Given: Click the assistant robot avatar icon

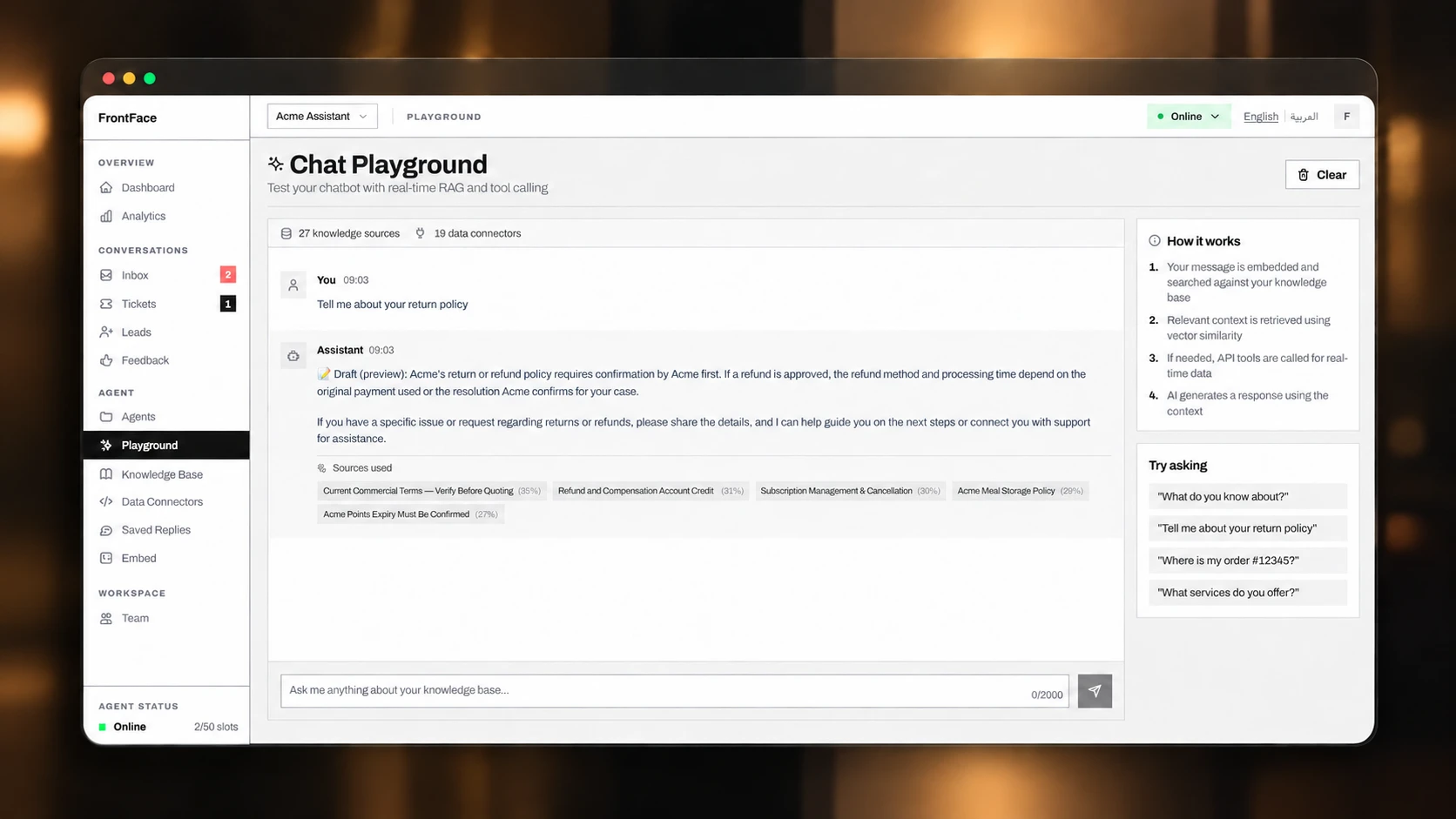Looking at the screenshot, I should pyautogui.click(x=293, y=356).
